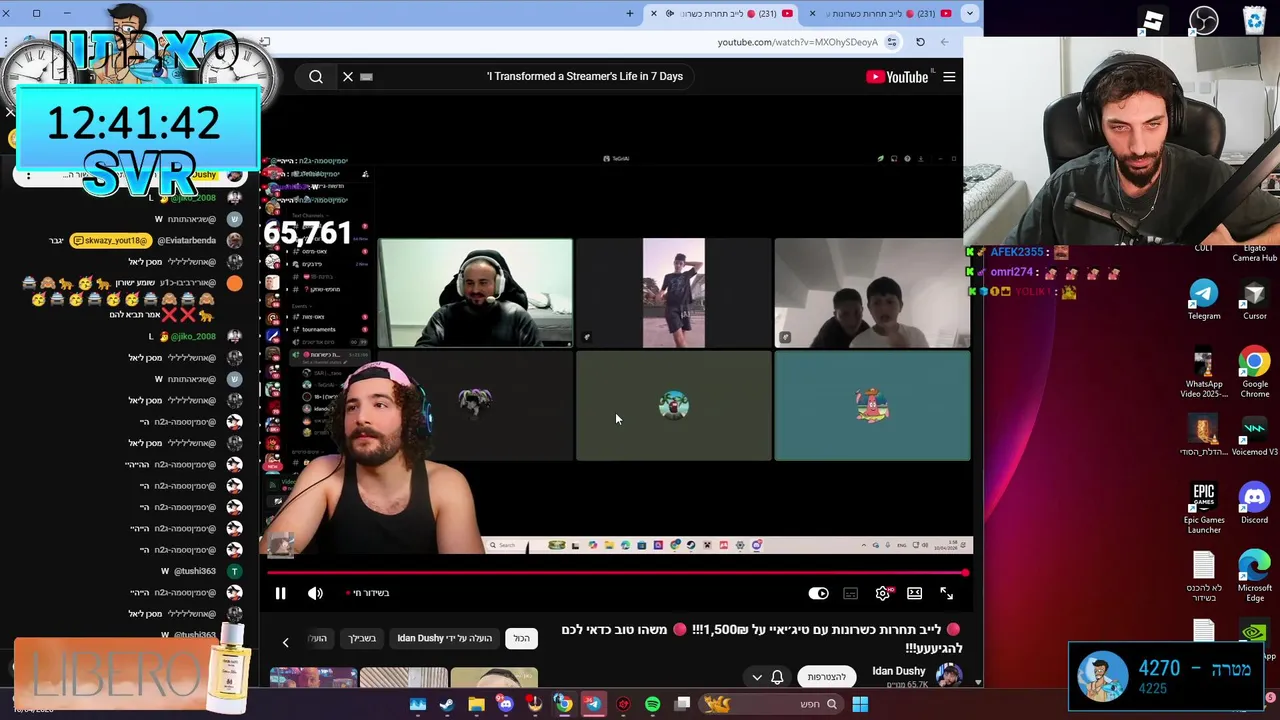Open the Discord desktop shortcut
This screenshot has height=720, width=1280.
point(1254,503)
